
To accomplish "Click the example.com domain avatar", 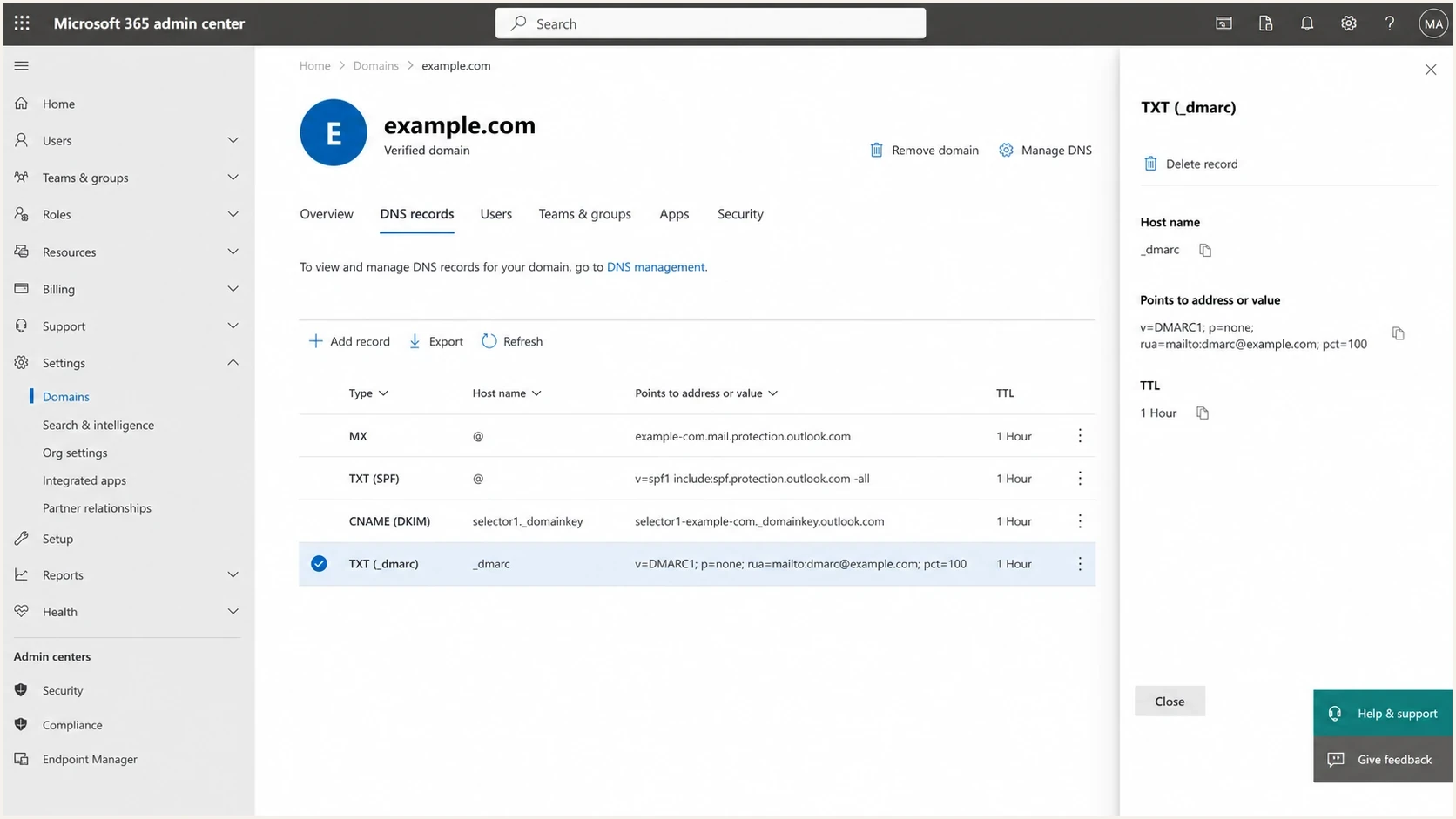I will (x=334, y=132).
